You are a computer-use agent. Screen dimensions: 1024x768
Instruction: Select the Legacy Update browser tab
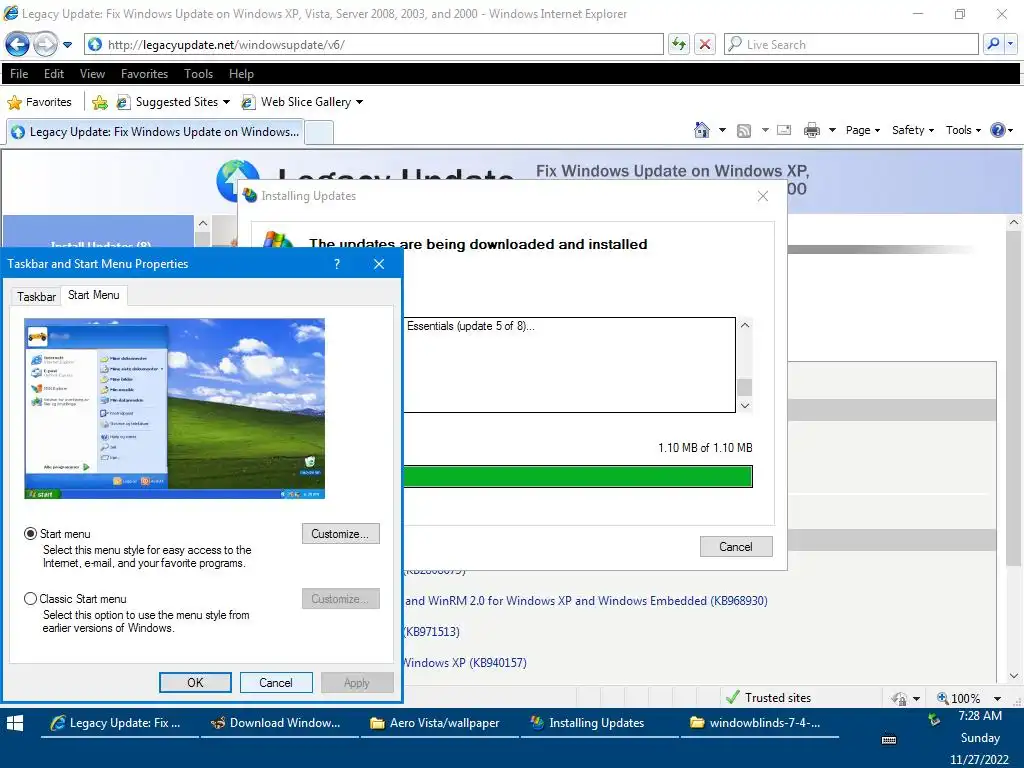[155, 131]
